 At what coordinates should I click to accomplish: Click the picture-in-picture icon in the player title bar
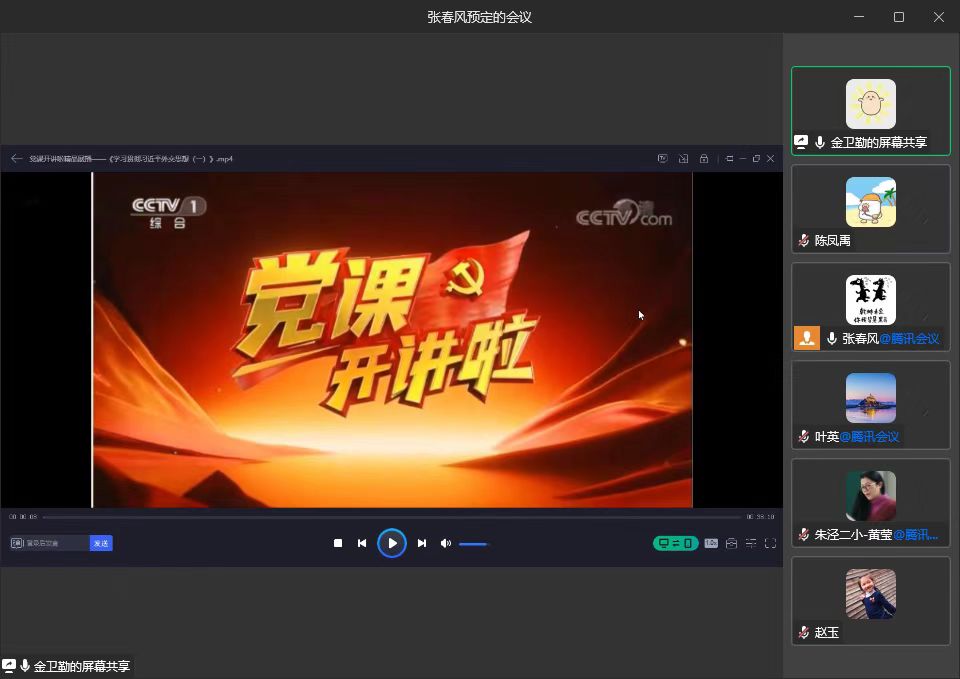(x=683, y=159)
